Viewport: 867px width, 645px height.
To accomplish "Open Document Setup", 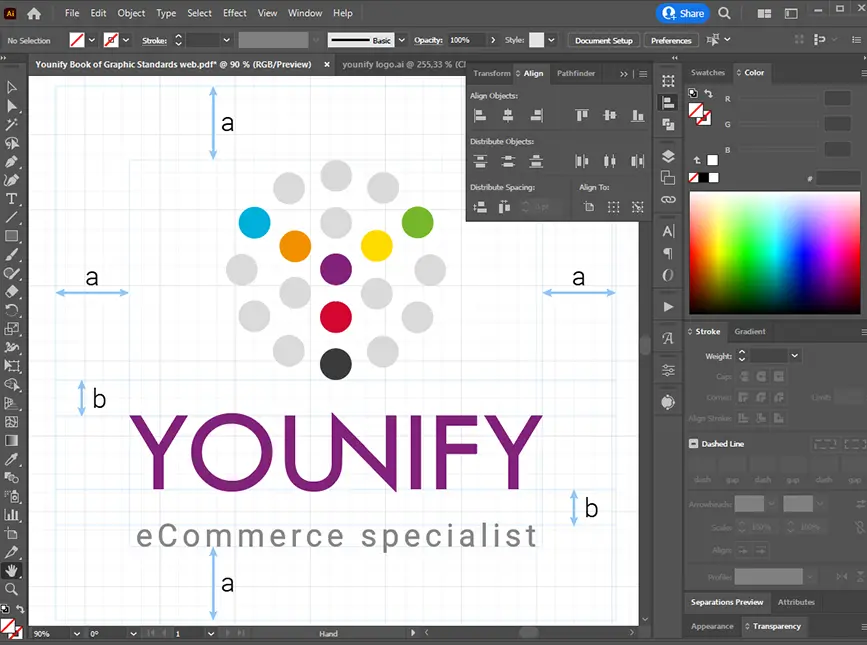I will click(x=604, y=40).
